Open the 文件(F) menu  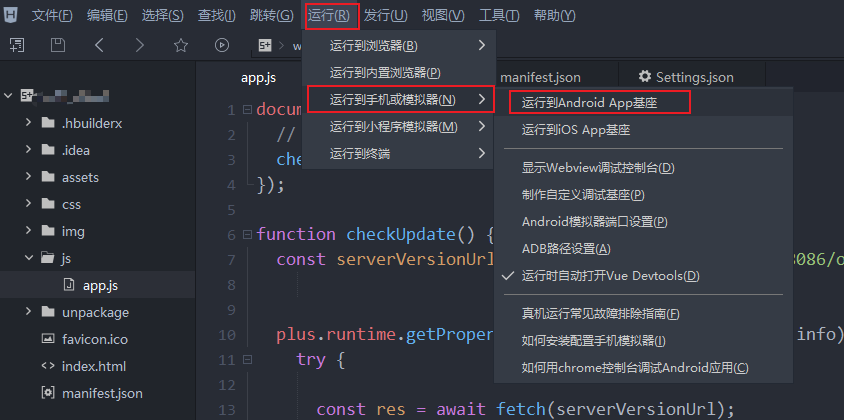pyautogui.click(x=52, y=16)
